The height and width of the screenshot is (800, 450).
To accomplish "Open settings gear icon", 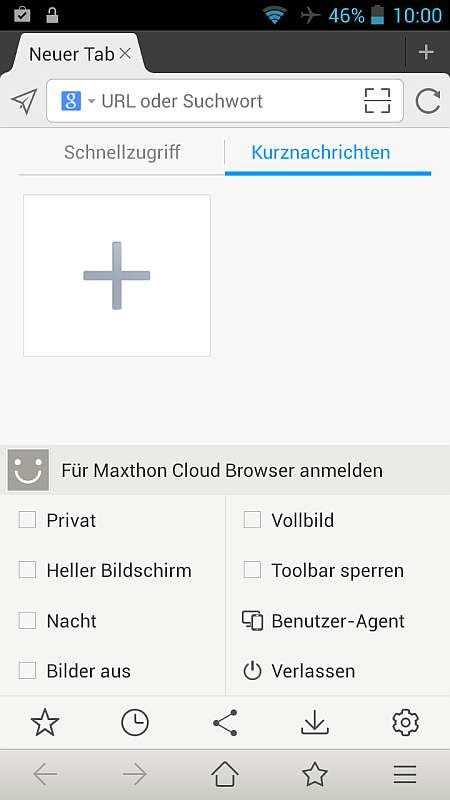I will click(x=405, y=723).
